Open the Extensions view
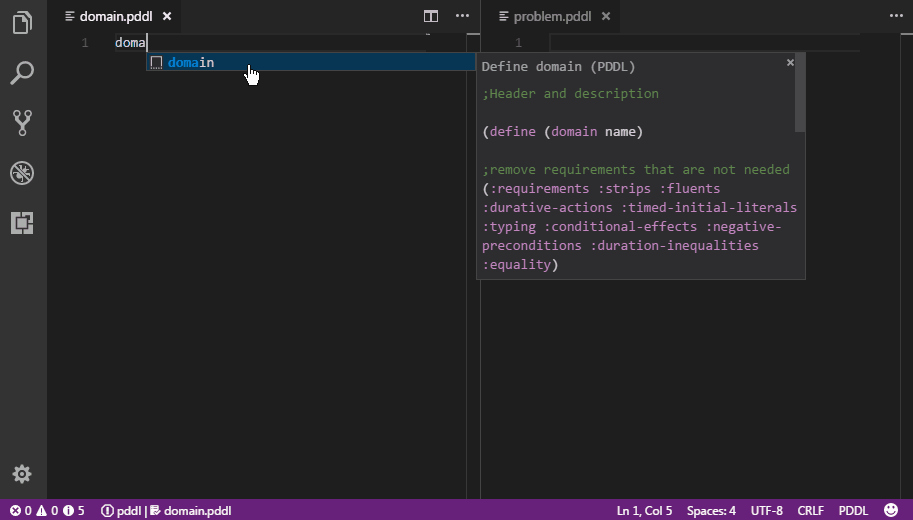Screen dimensions: 913x520 click(22, 223)
